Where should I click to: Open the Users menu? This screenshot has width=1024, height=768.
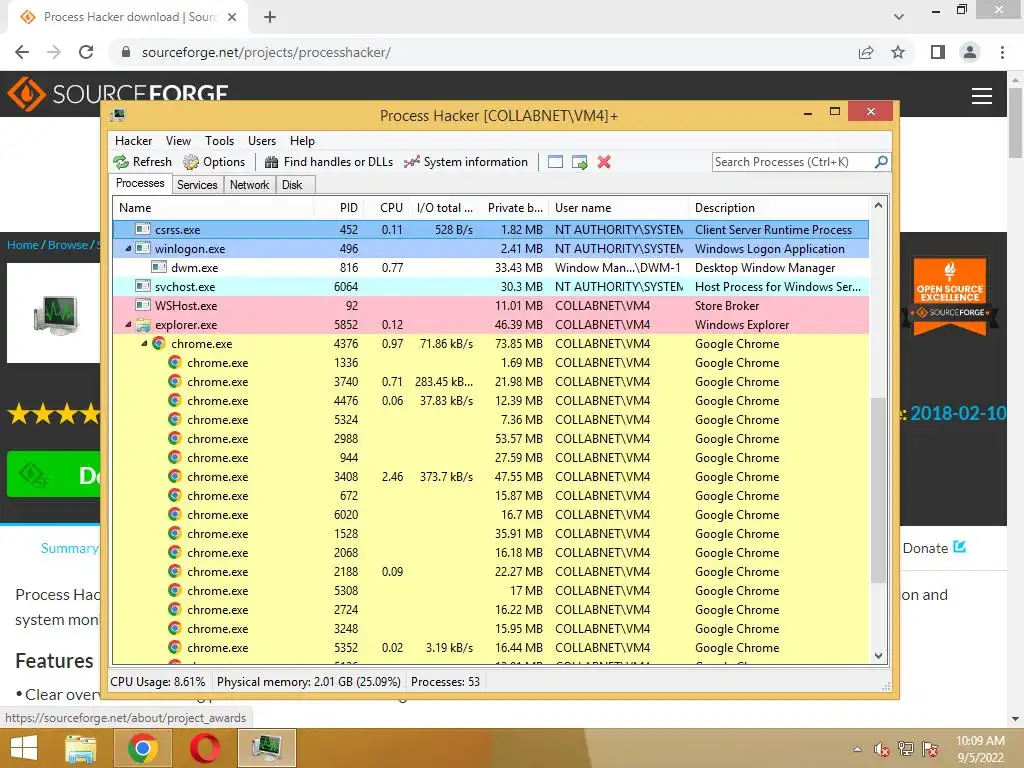tap(262, 140)
